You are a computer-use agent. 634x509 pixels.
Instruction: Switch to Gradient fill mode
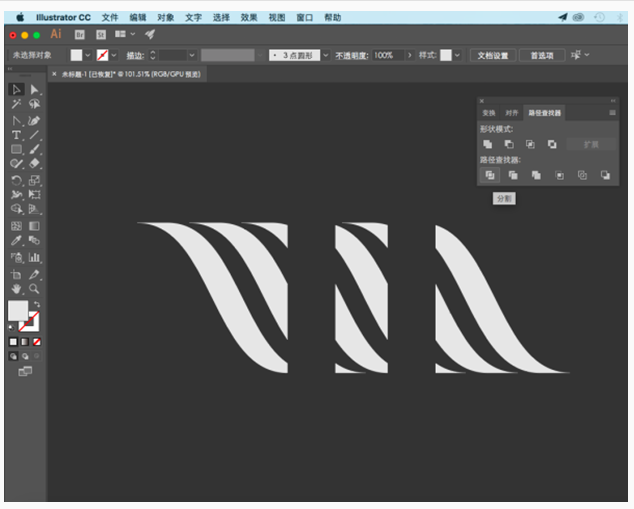(x=25, y=341)
